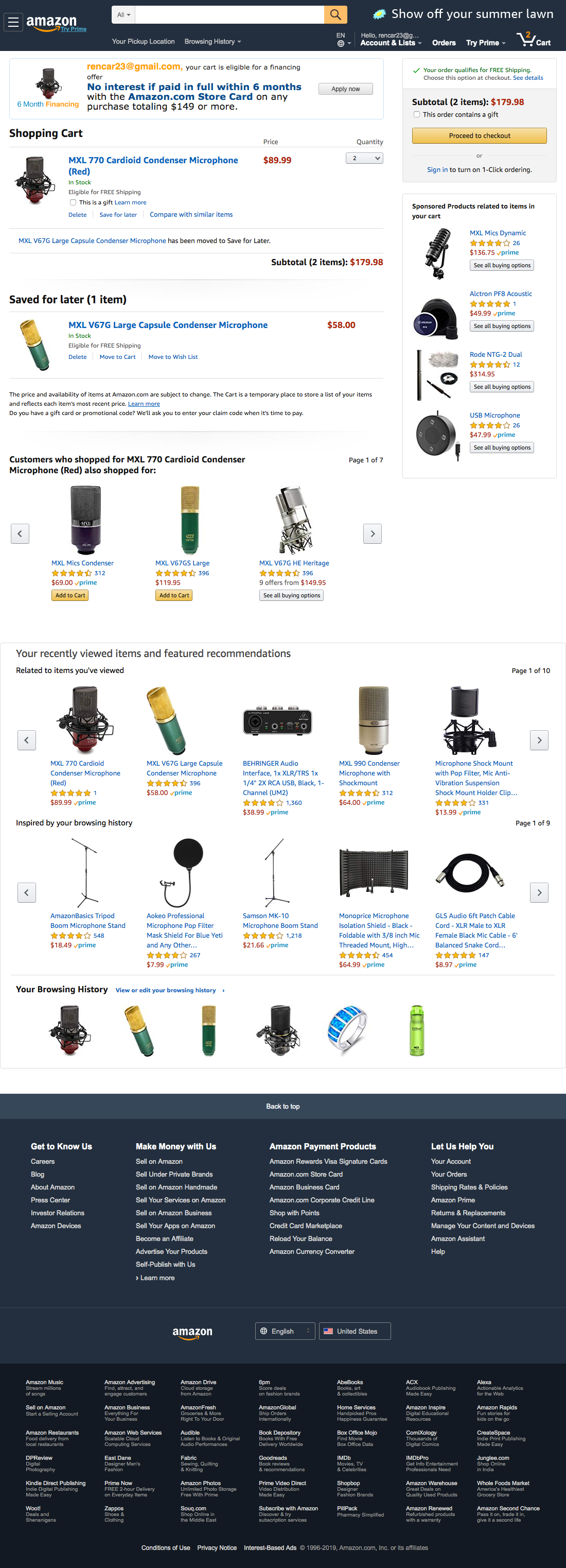Advance the browsing history inspired carousel
The height and width of the screenshot is (1568, 566).
539,892
